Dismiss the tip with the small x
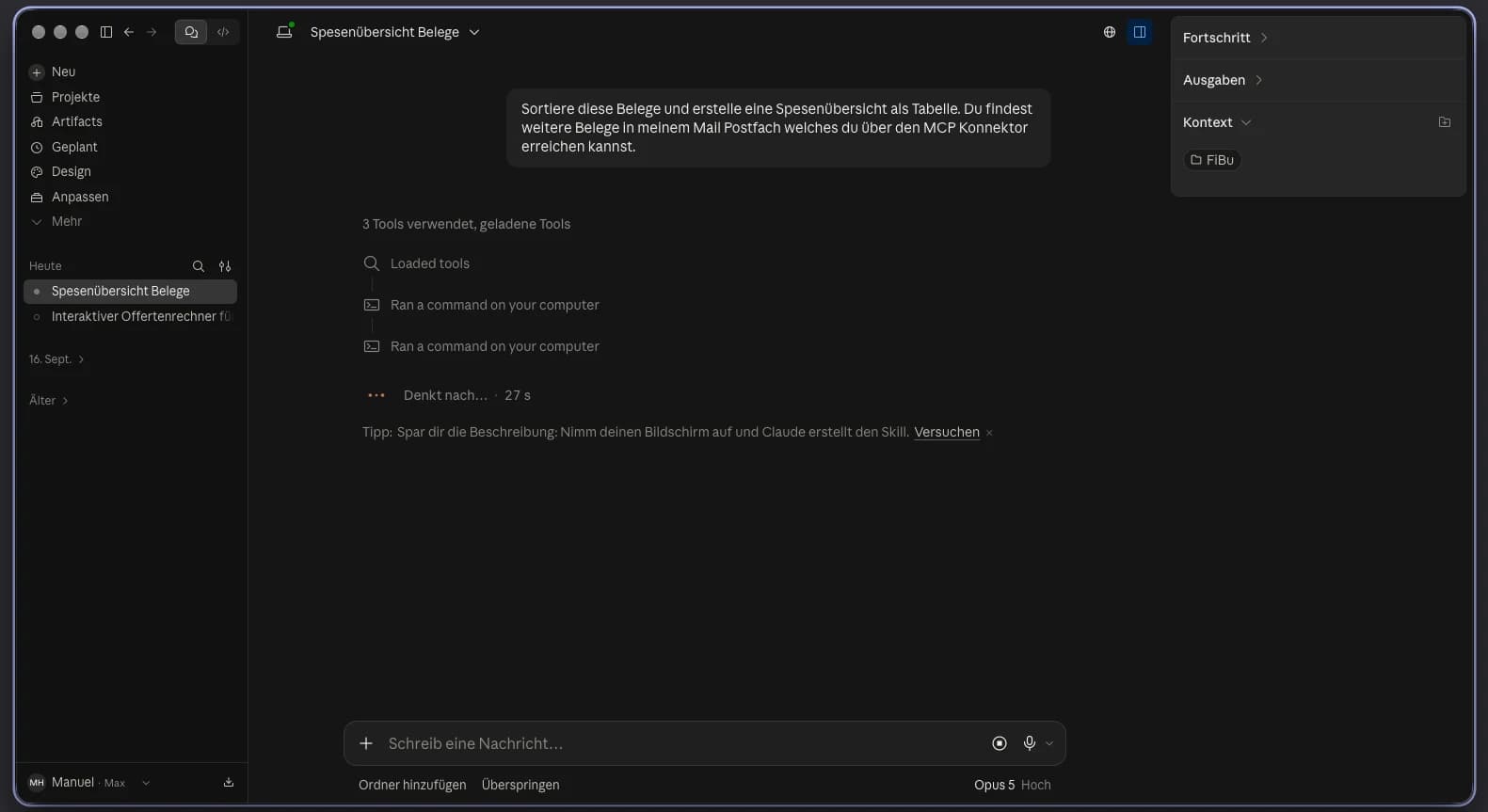This screenshot has width=1488, height=812. pos(989,433)
